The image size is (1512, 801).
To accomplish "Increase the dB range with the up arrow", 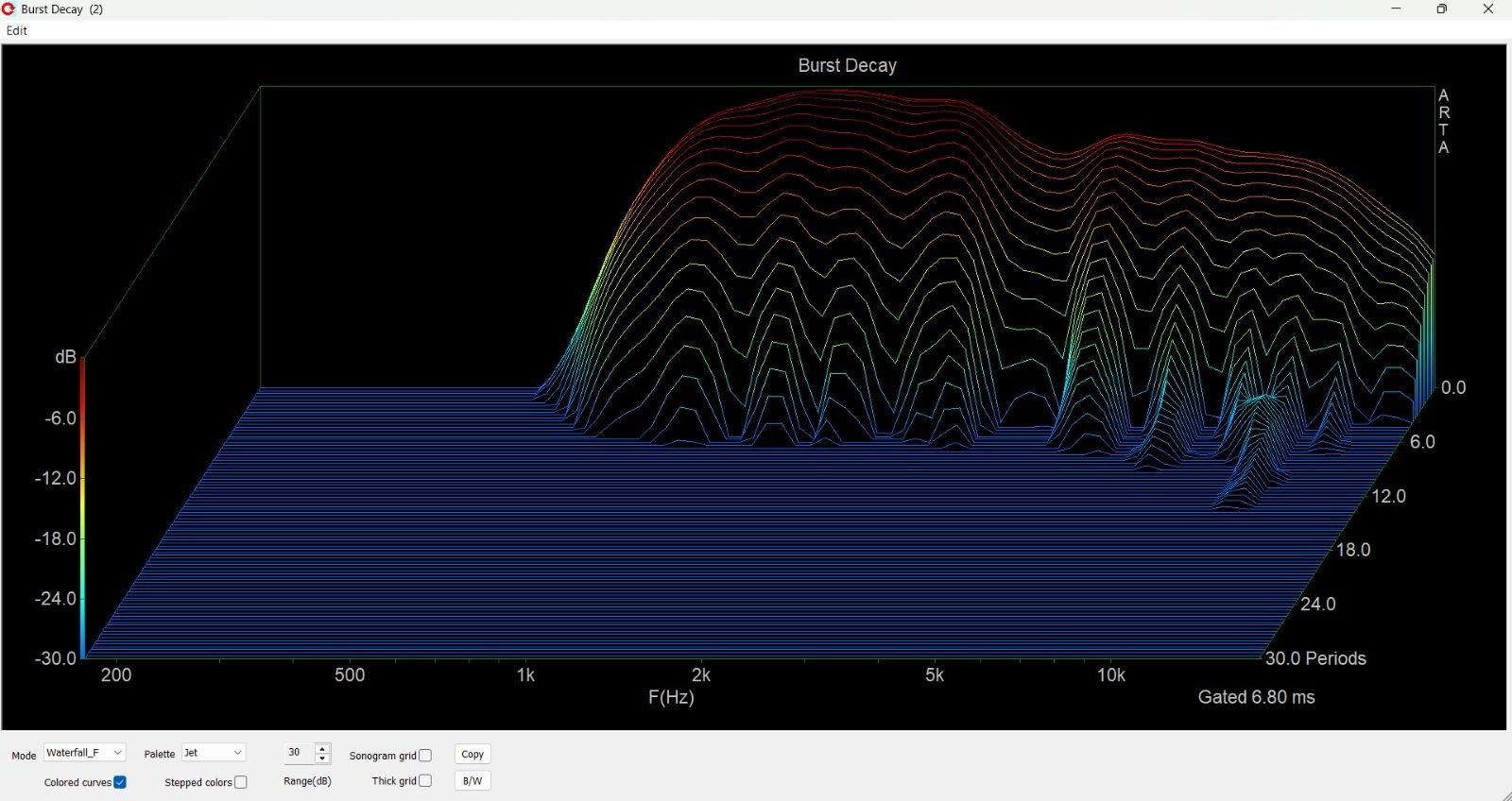I will (322, 748).
